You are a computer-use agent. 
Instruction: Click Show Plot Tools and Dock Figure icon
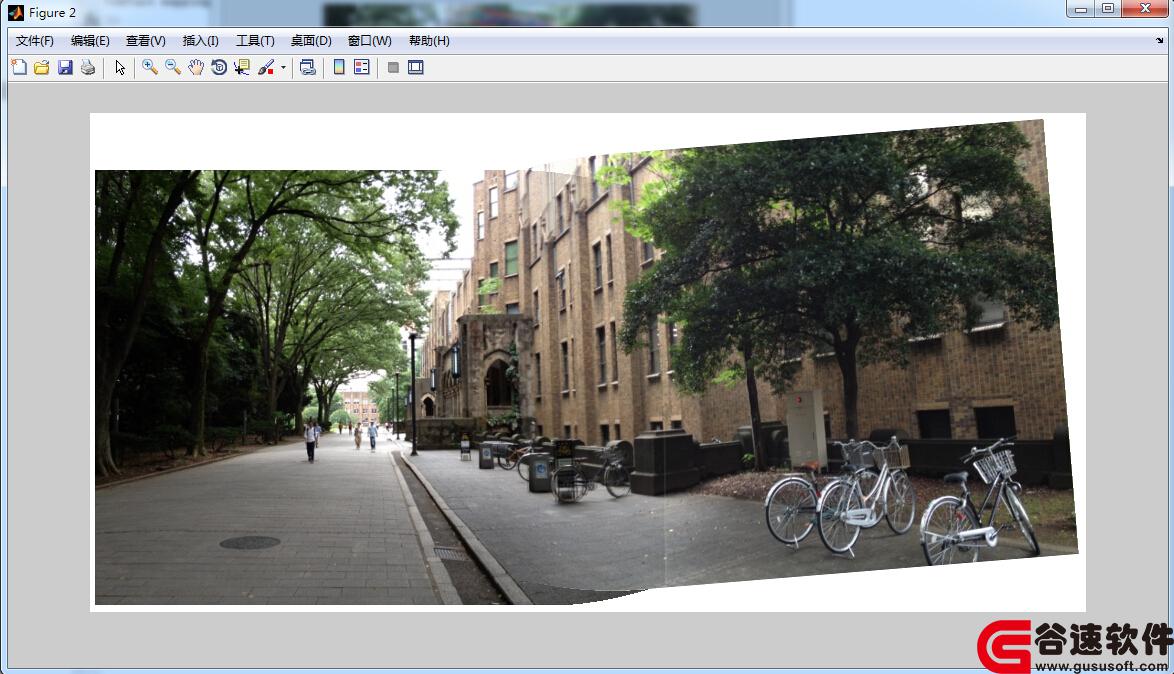coord(416,67)
